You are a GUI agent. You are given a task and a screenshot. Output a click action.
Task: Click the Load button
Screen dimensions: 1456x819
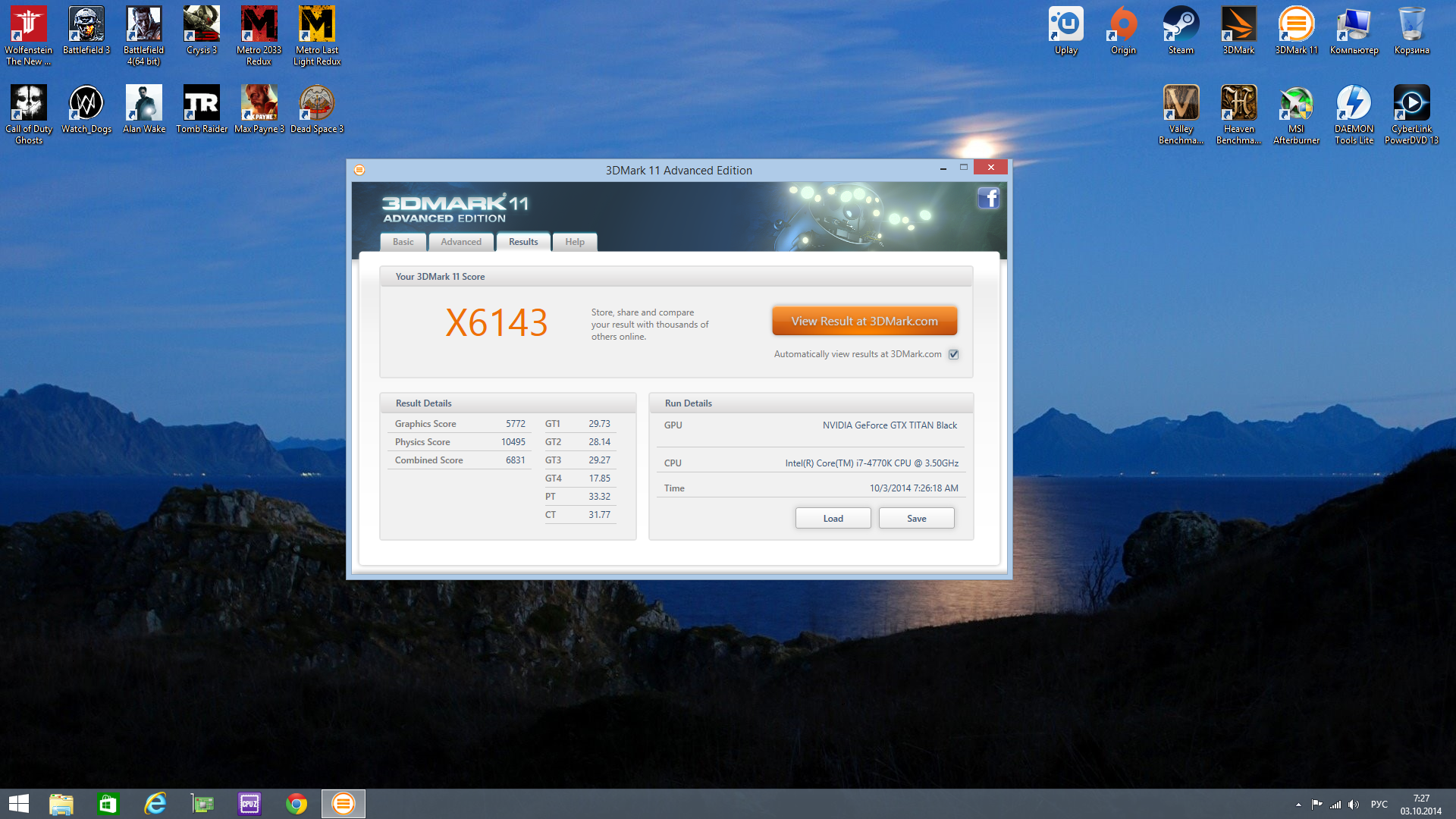833,519
